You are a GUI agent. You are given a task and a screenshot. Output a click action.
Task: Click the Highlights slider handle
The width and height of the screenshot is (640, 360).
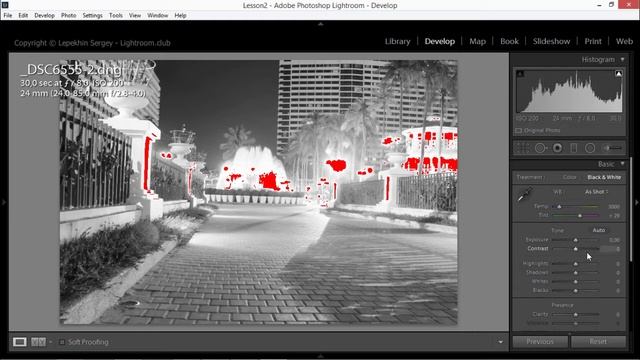576,264
